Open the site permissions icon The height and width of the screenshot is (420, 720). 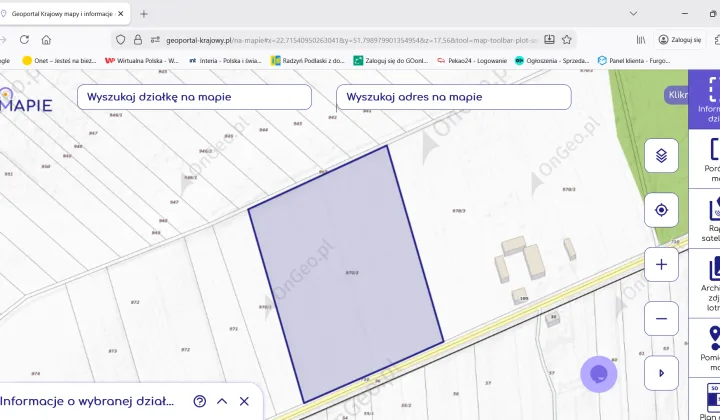click(x=156, y=40)
